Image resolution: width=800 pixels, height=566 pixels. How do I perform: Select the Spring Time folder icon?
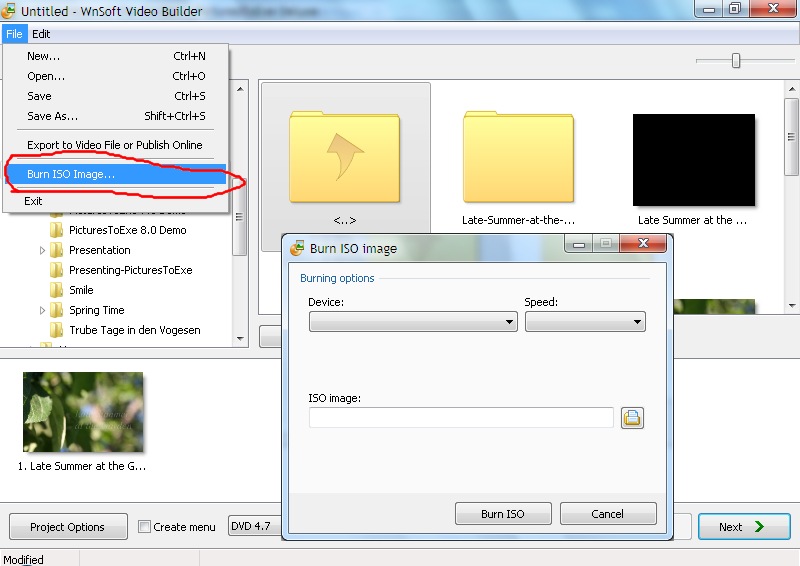tap(57, 310)
